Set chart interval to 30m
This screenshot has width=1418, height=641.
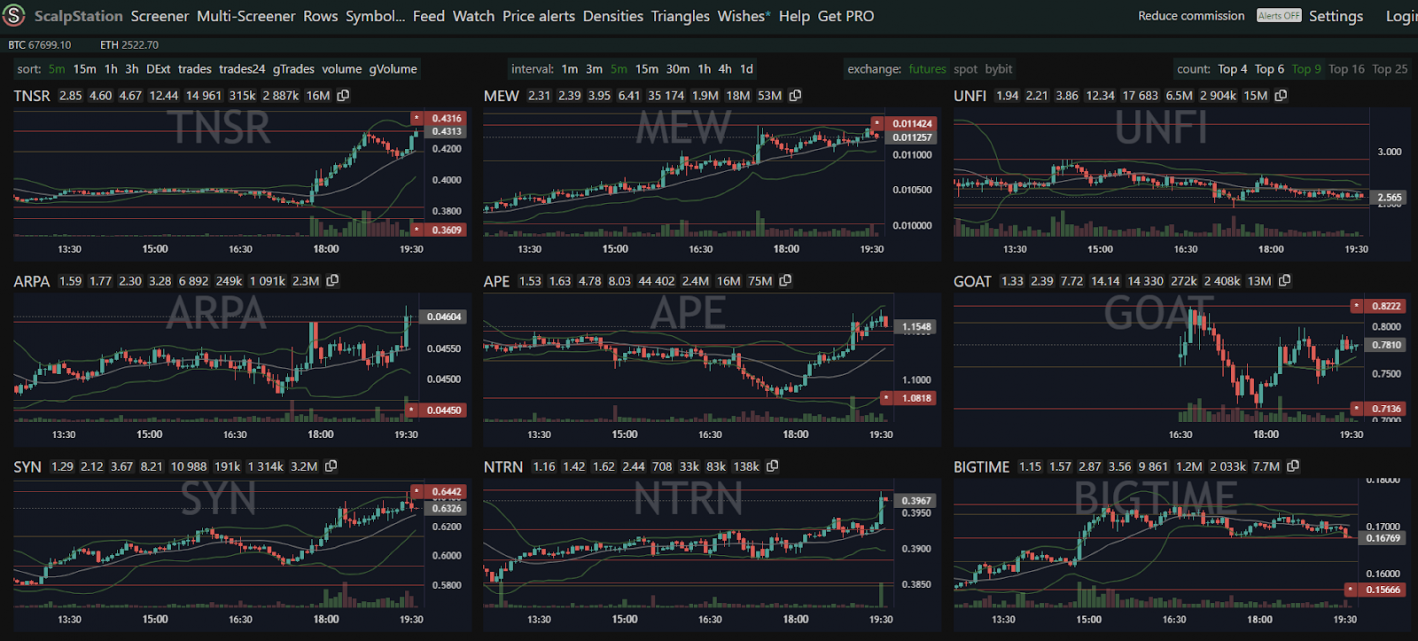pyautogui.click(x=678, y=69)
